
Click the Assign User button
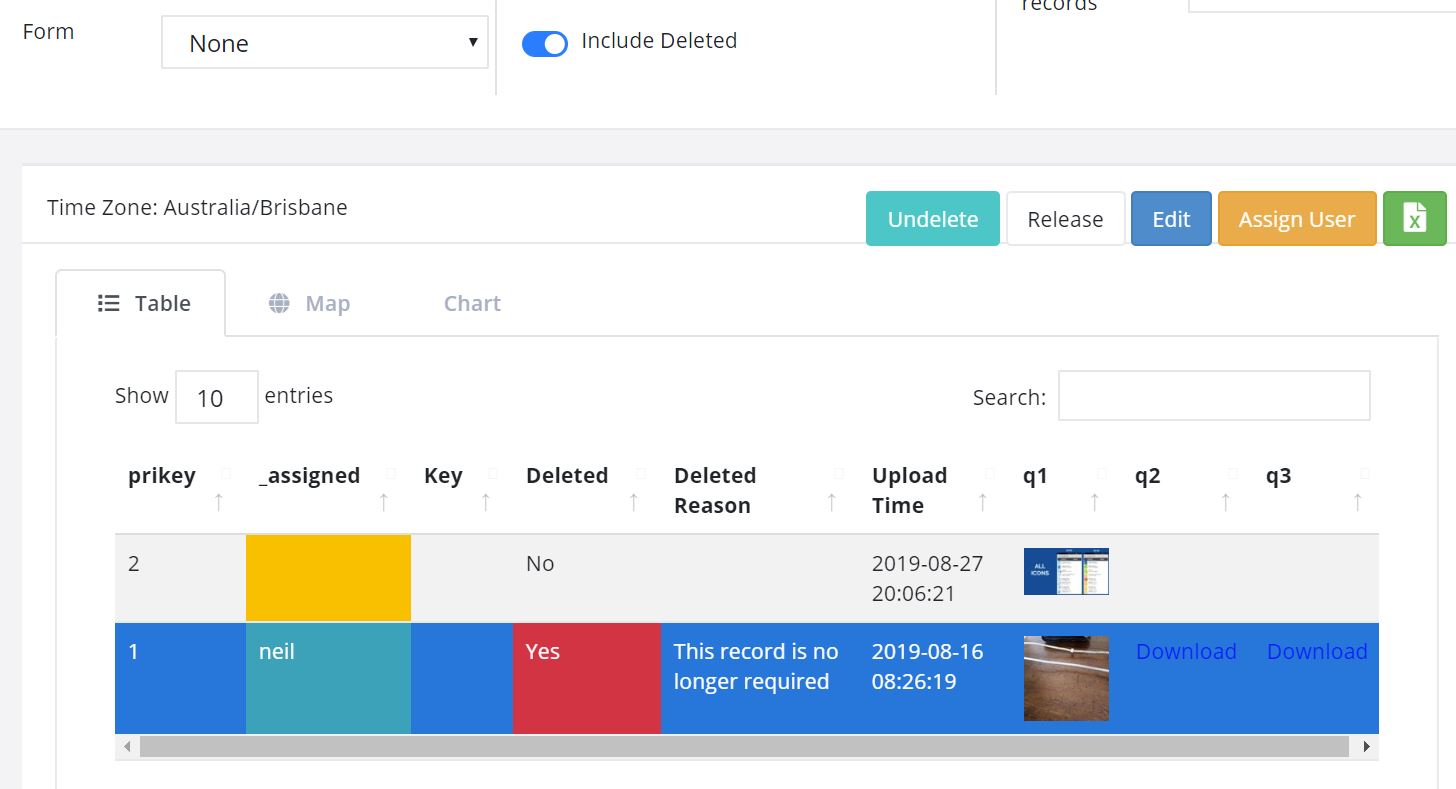[x=1296, y=219]
